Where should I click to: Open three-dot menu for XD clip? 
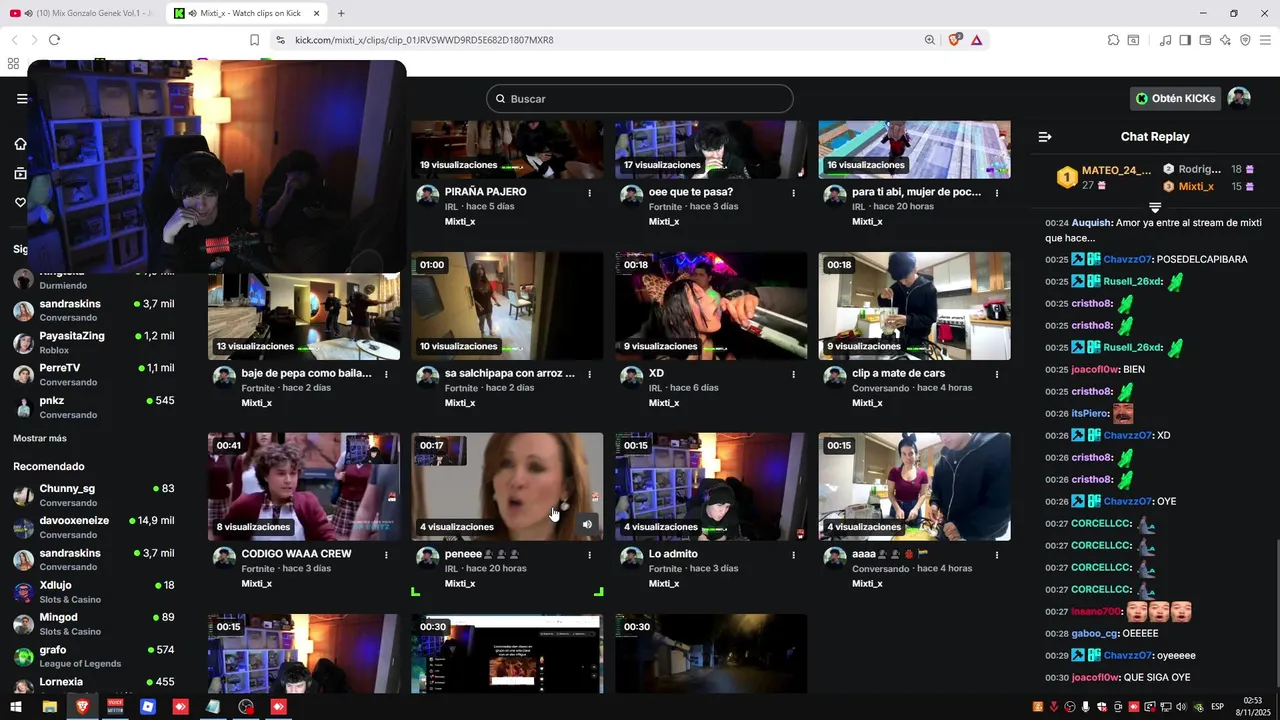tap(794, 375)
